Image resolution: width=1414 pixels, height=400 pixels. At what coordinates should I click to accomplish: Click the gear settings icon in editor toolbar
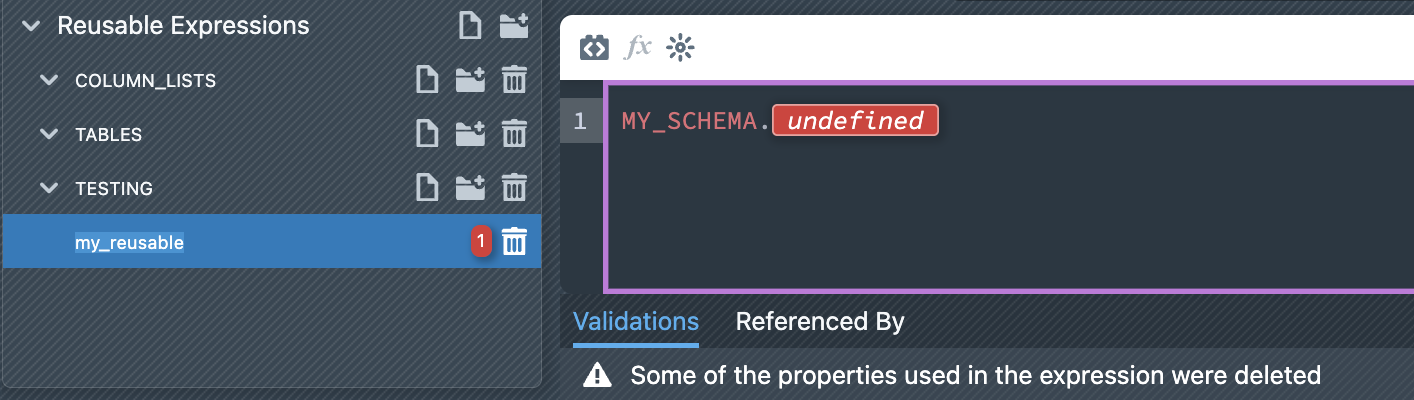[x=680, y=47]
